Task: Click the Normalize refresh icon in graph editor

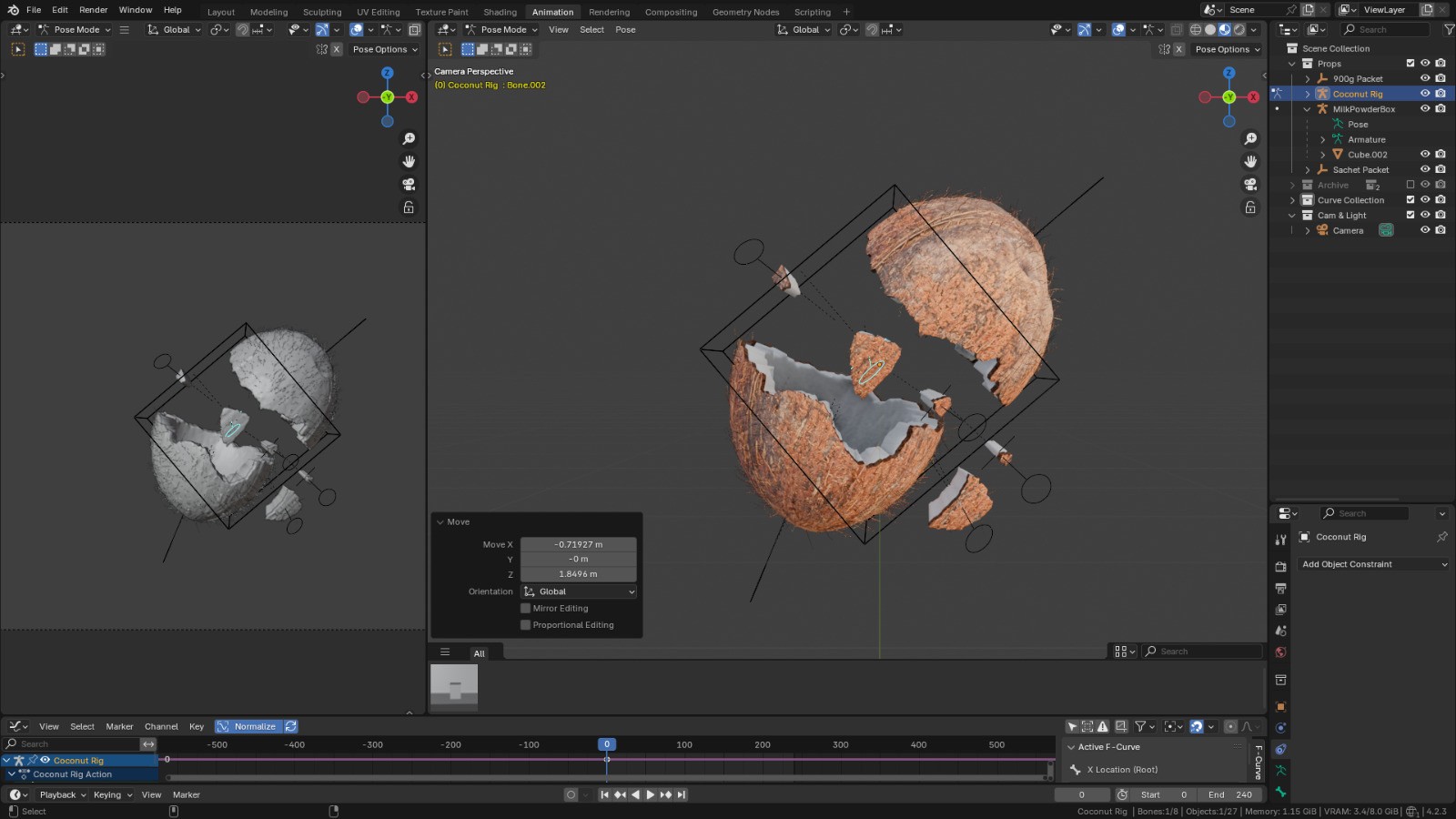Action: tap(291, 726)
